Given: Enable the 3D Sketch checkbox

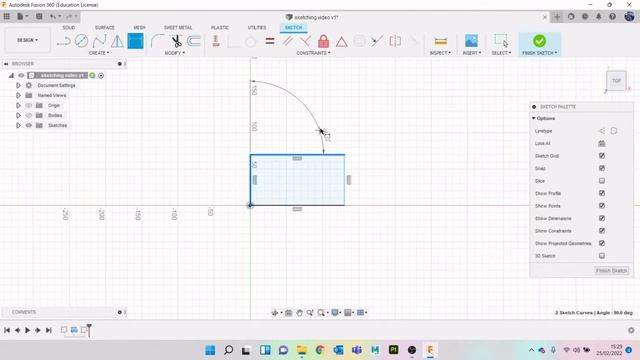Looking at the screenshot, I should tap(602, 256).
